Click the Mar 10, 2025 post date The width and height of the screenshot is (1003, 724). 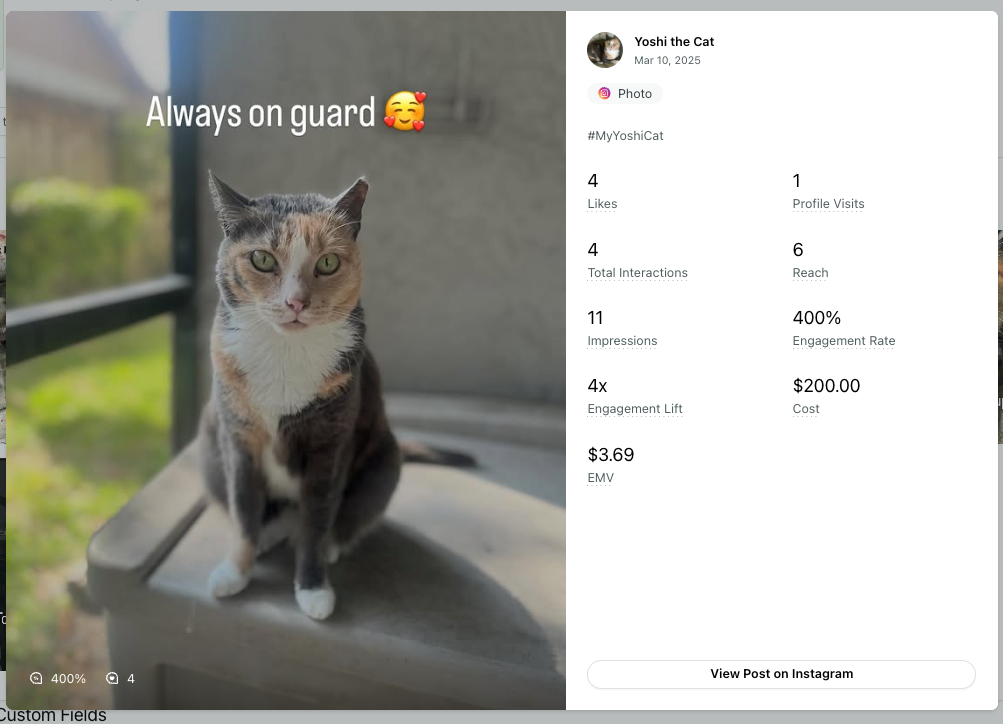pos(667,60)
